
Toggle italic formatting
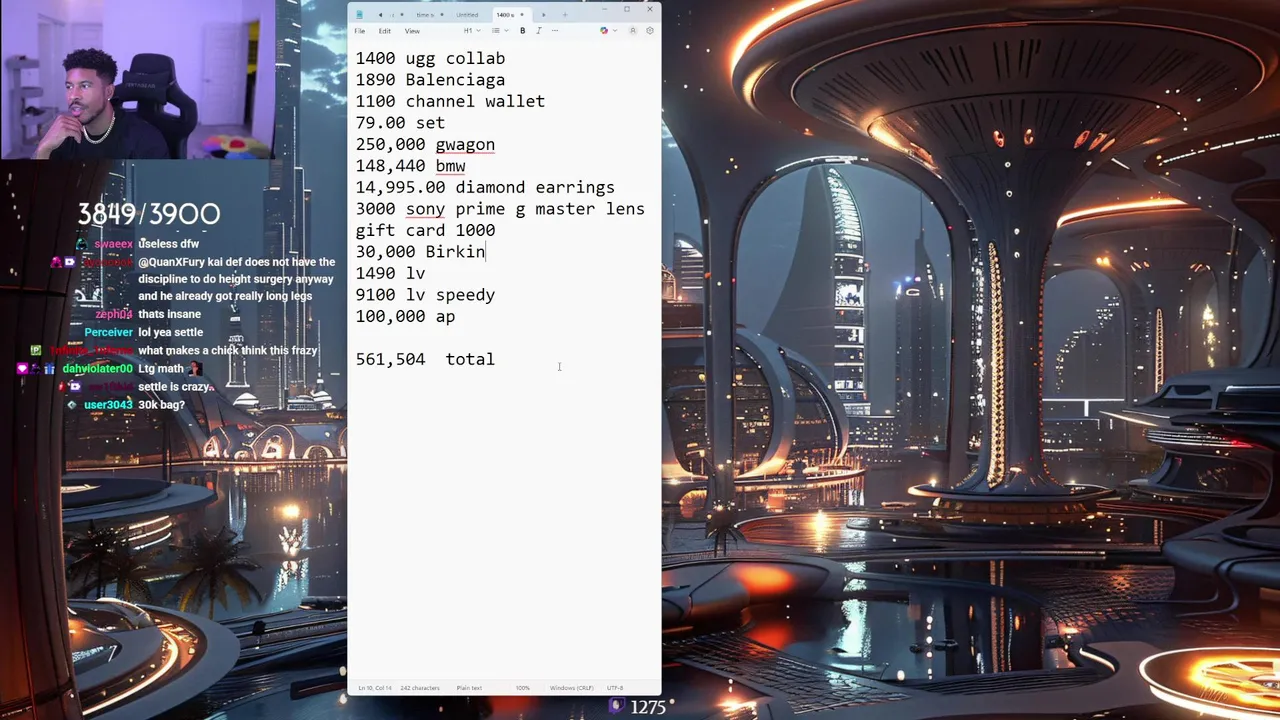(x=539, y=31)
